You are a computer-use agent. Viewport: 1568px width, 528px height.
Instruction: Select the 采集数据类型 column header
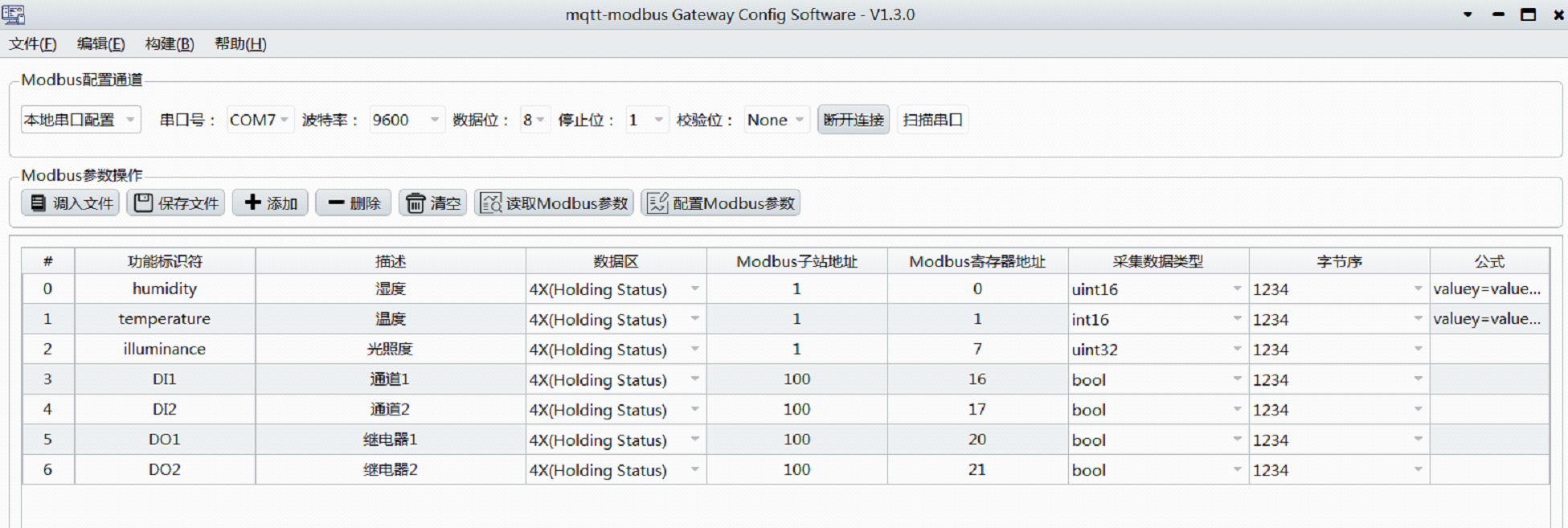pyautogui.click(x=1158, y=261)
